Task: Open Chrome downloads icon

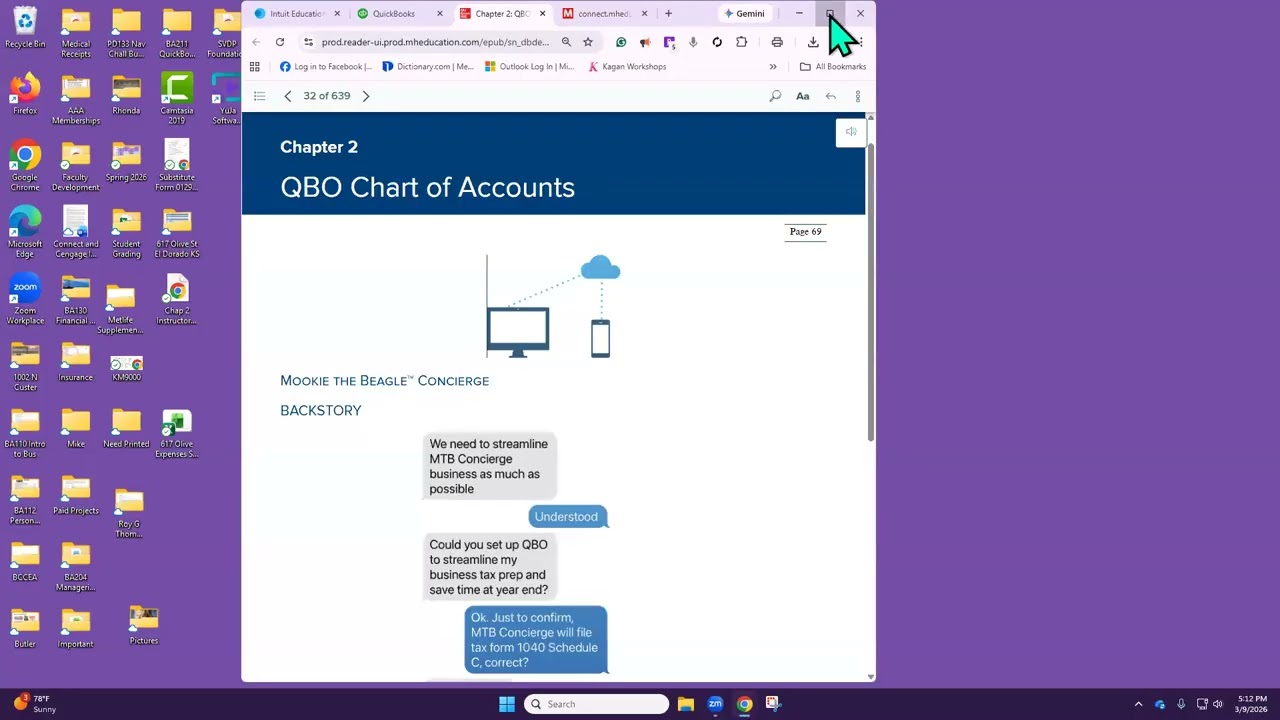Action: pos(813,42)
